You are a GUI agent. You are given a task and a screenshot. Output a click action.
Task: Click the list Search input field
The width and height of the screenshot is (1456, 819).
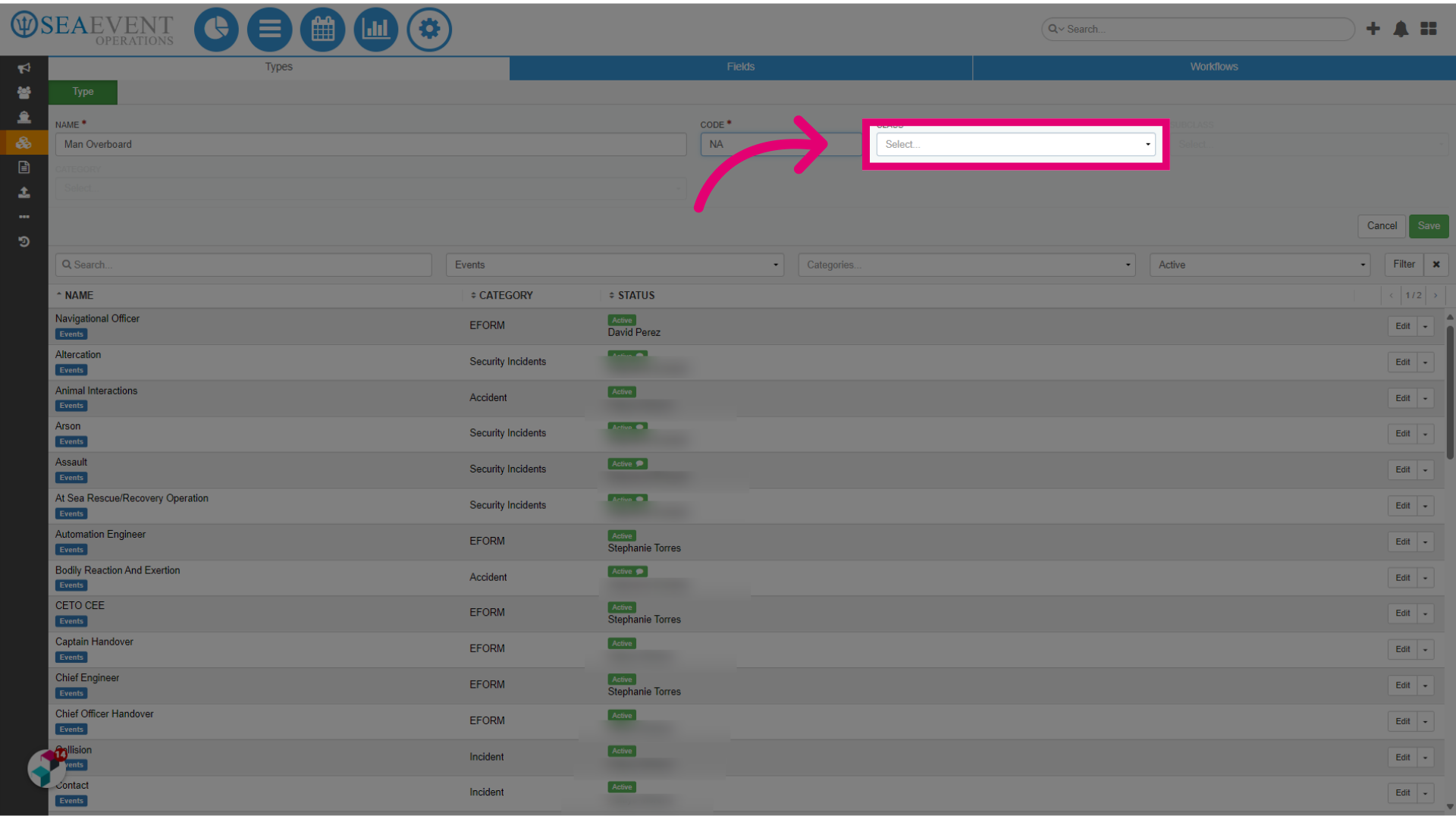tap(243, 265)
